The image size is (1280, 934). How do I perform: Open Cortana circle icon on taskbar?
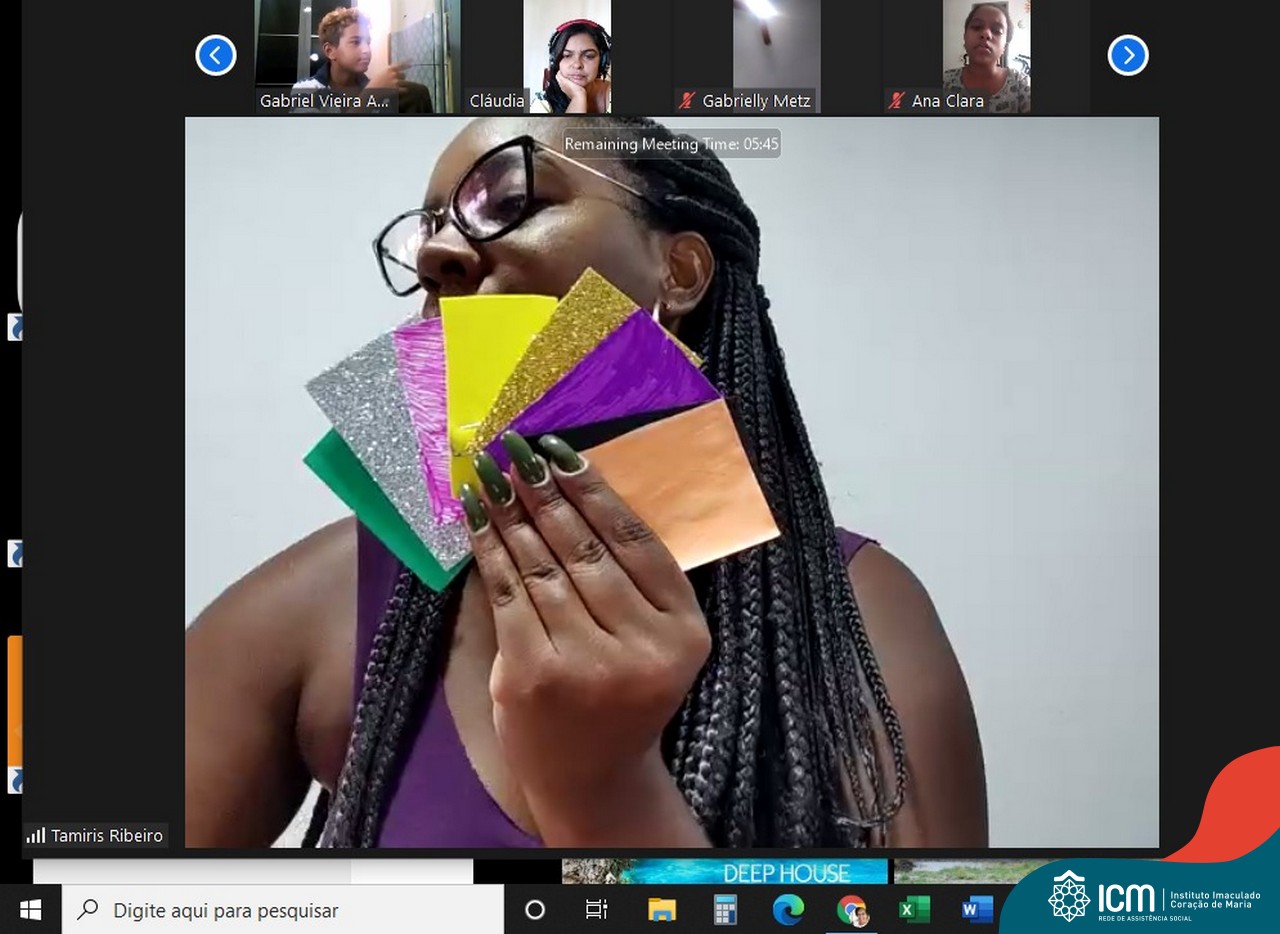535,910
